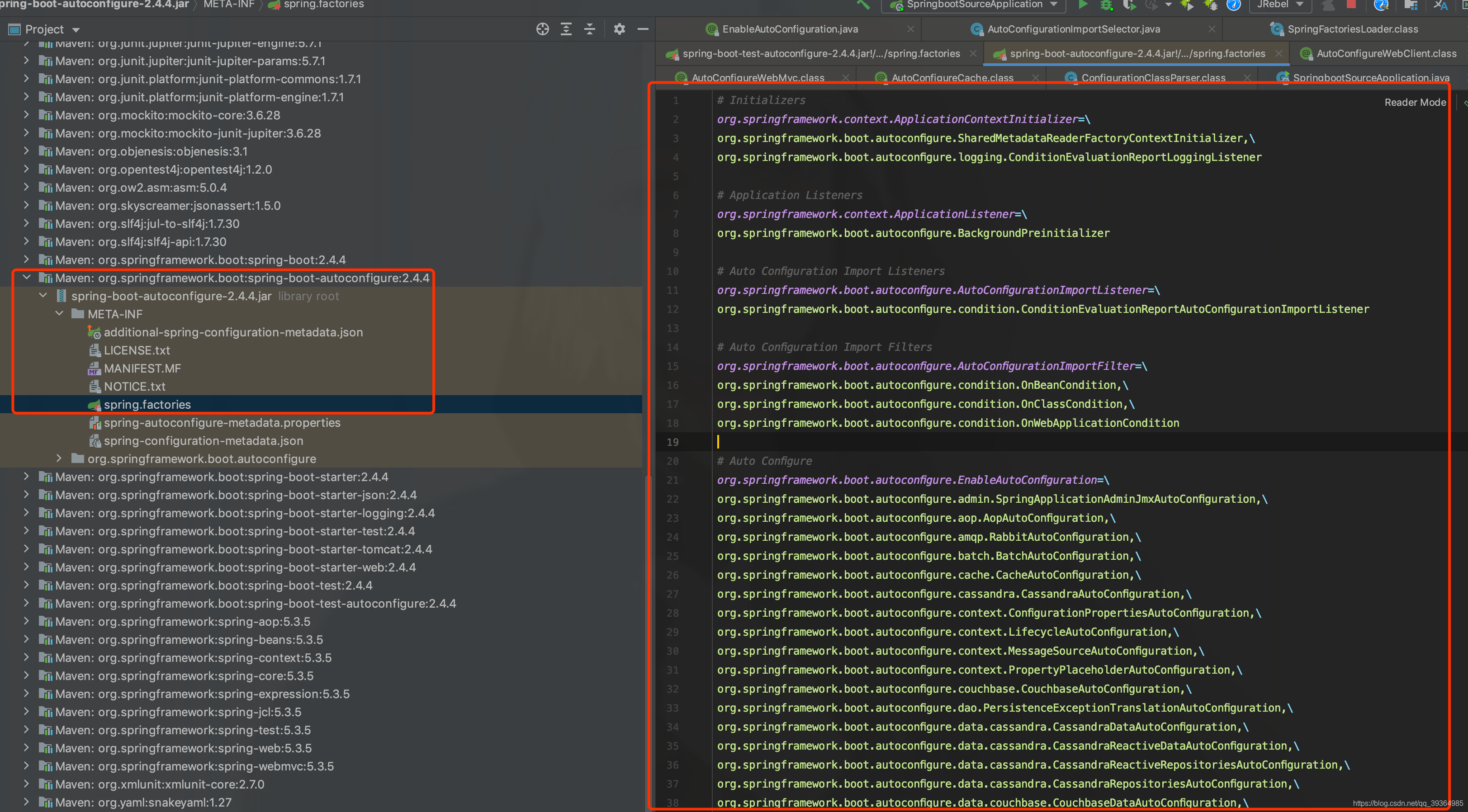Switch to the EnableAutoConfiguration.java tab
Viewport: 1468px width, 812px height.
[789, 28]
